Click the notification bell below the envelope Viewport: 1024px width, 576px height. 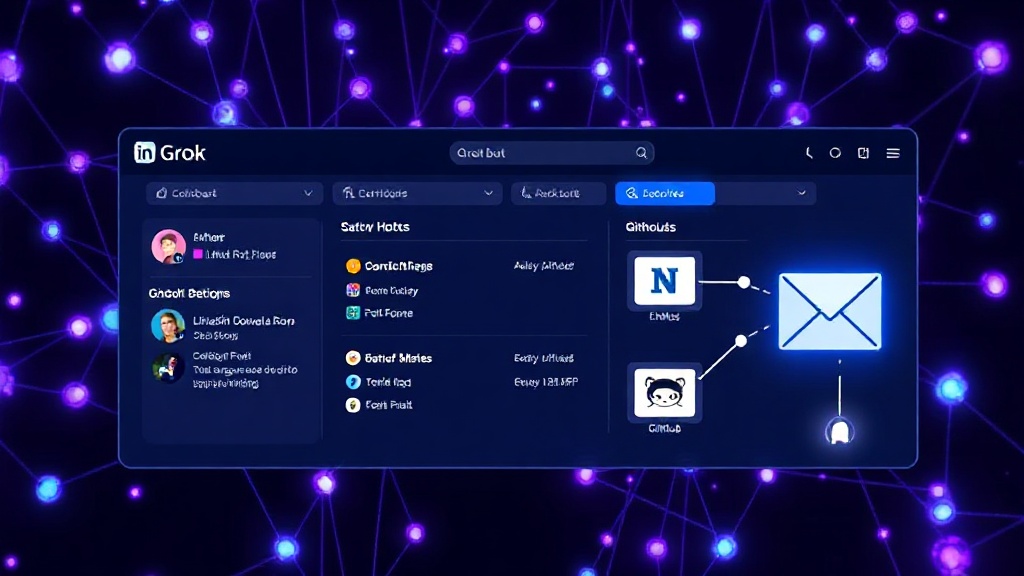point(840,431)
